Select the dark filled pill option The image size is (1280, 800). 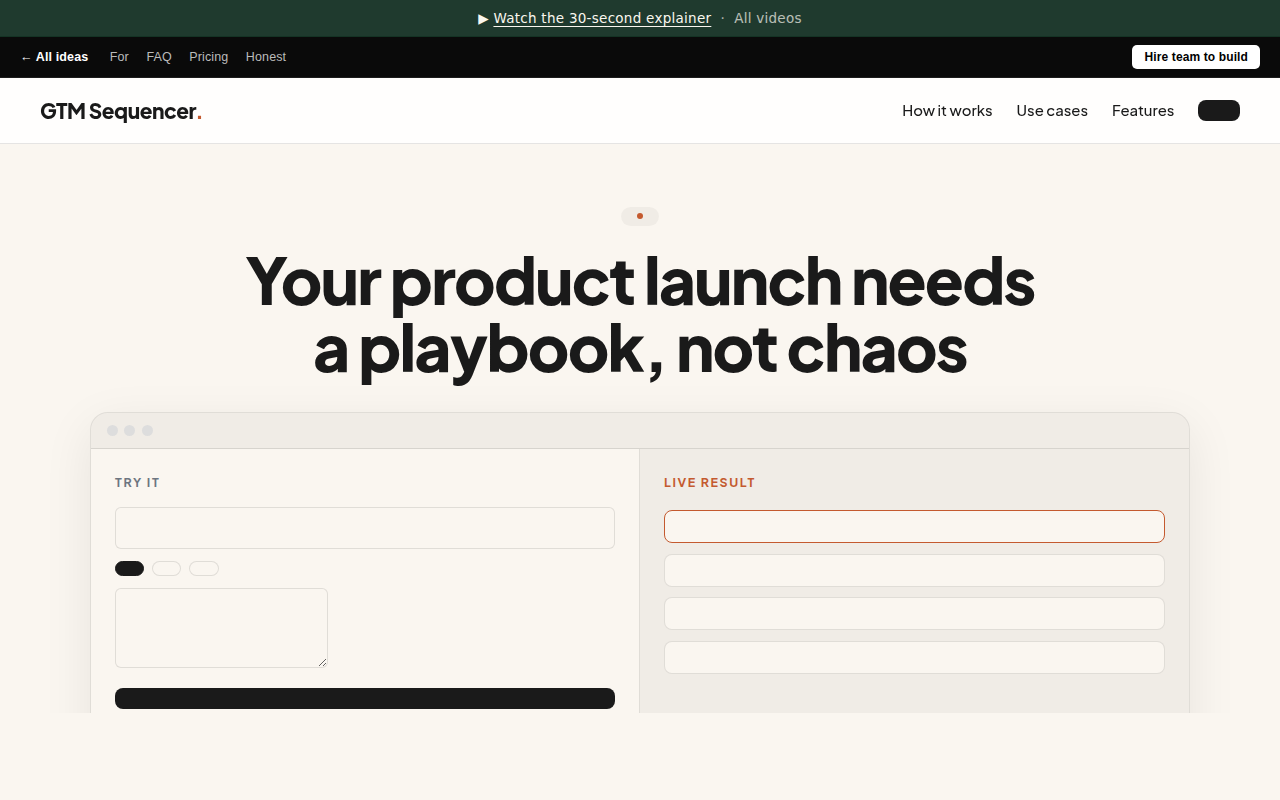coord(129,568)
